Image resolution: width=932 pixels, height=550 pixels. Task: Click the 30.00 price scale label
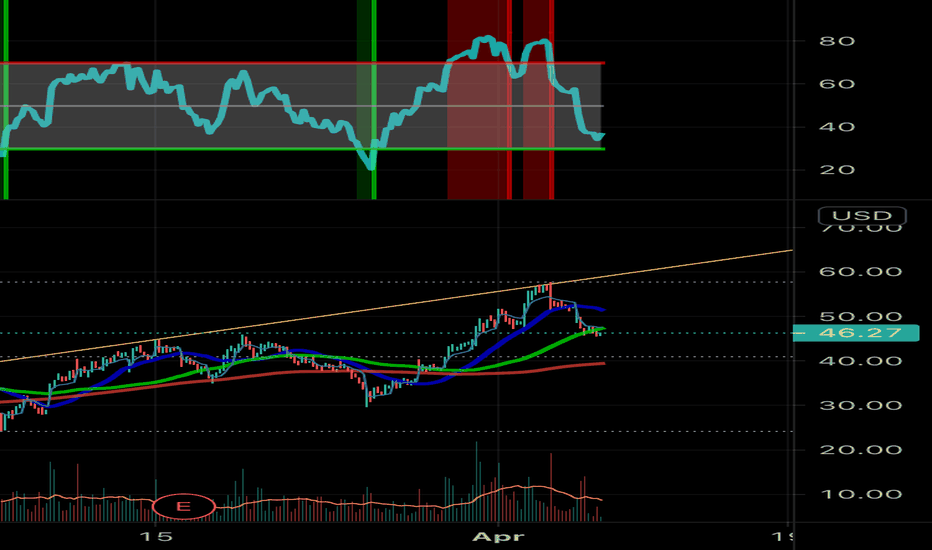click(x=860, y=406)
